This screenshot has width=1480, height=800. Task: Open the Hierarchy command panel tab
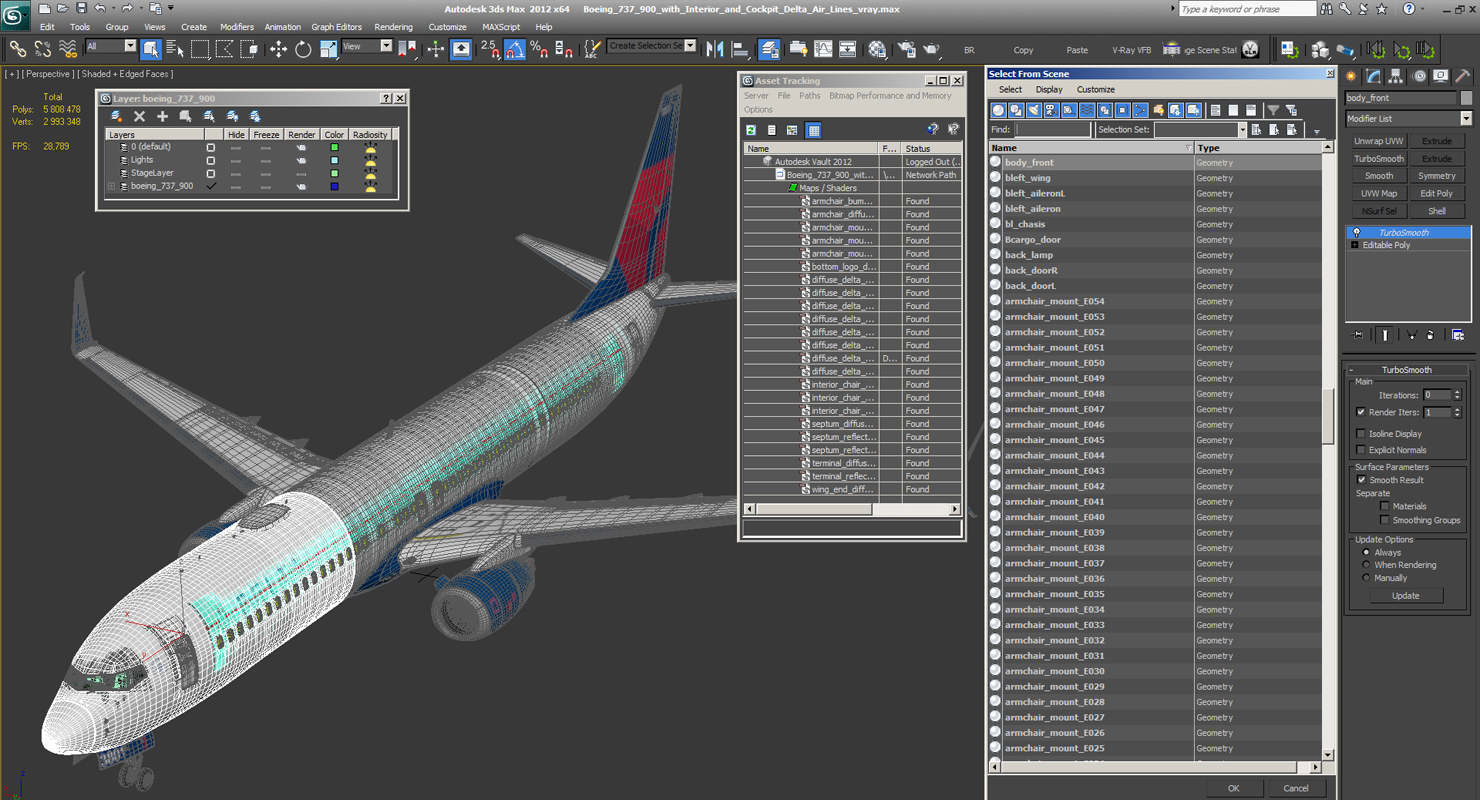[x=1396, y=76]
